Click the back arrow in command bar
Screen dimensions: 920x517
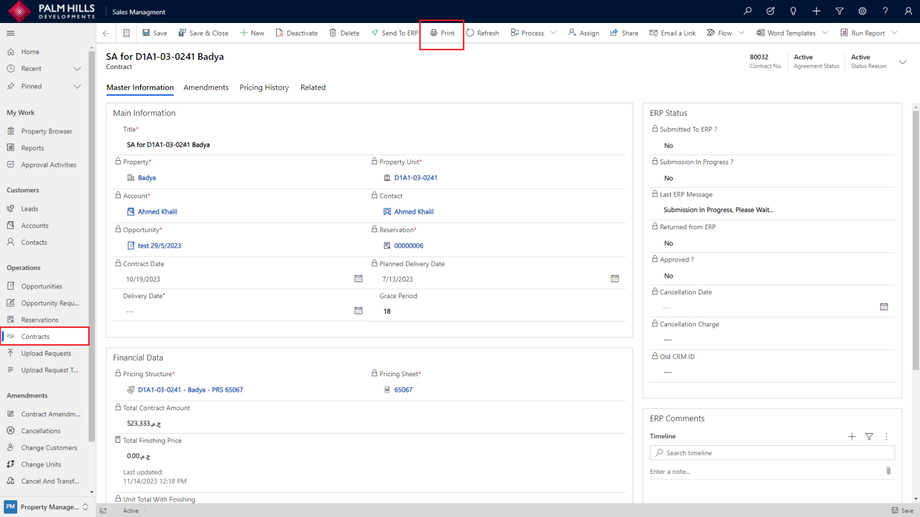(106, 33)
